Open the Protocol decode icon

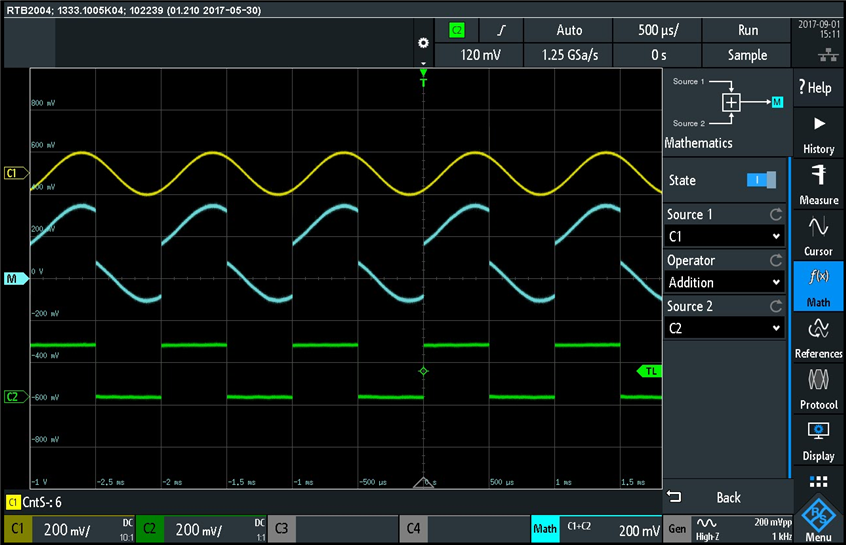click(x=818, y=389)
